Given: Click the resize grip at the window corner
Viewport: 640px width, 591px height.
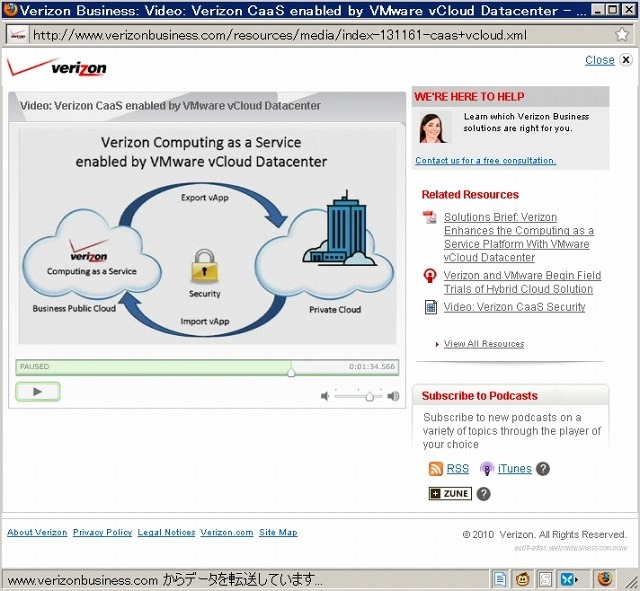Looking at the screenshot, I should pyautogui.click(x=630, y=580).
